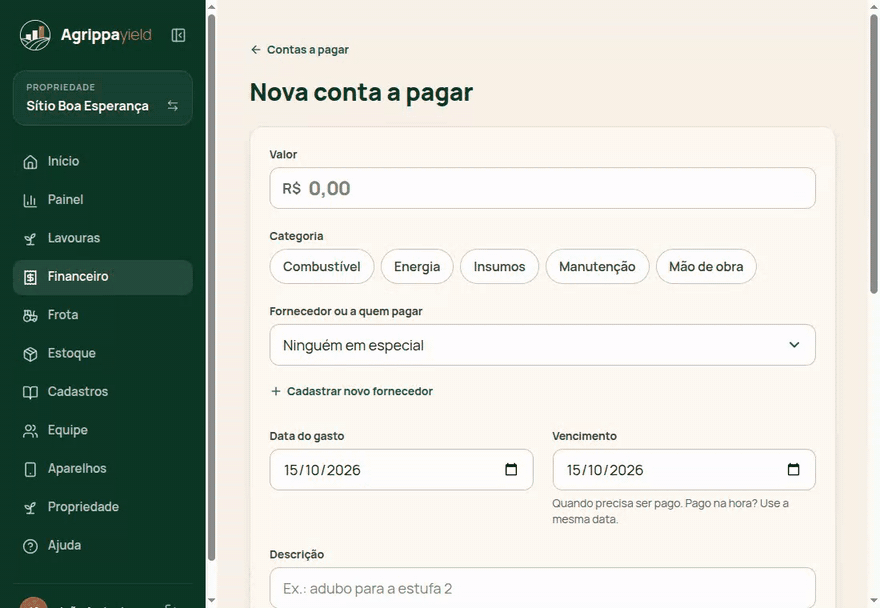Click the plus icon for new fornecedor

[x=276, y=391]
